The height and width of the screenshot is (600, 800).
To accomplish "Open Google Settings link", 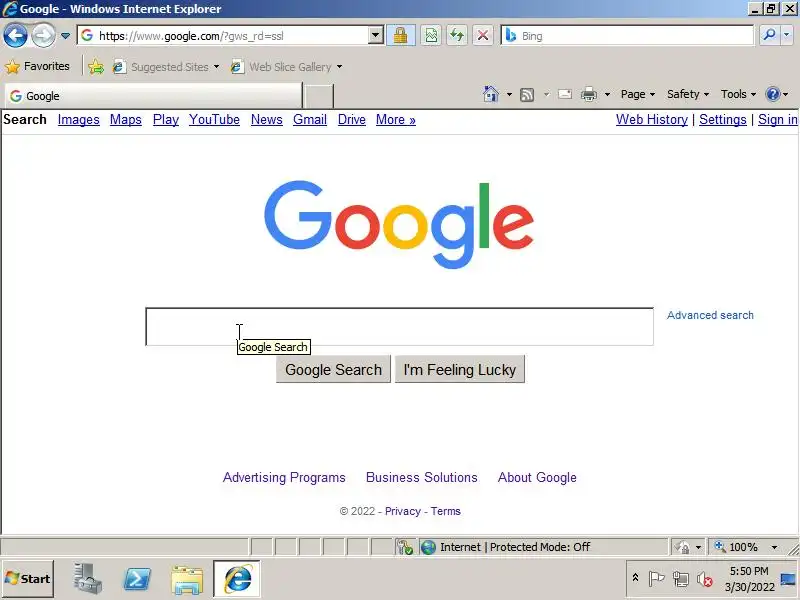I will [722, 119].
